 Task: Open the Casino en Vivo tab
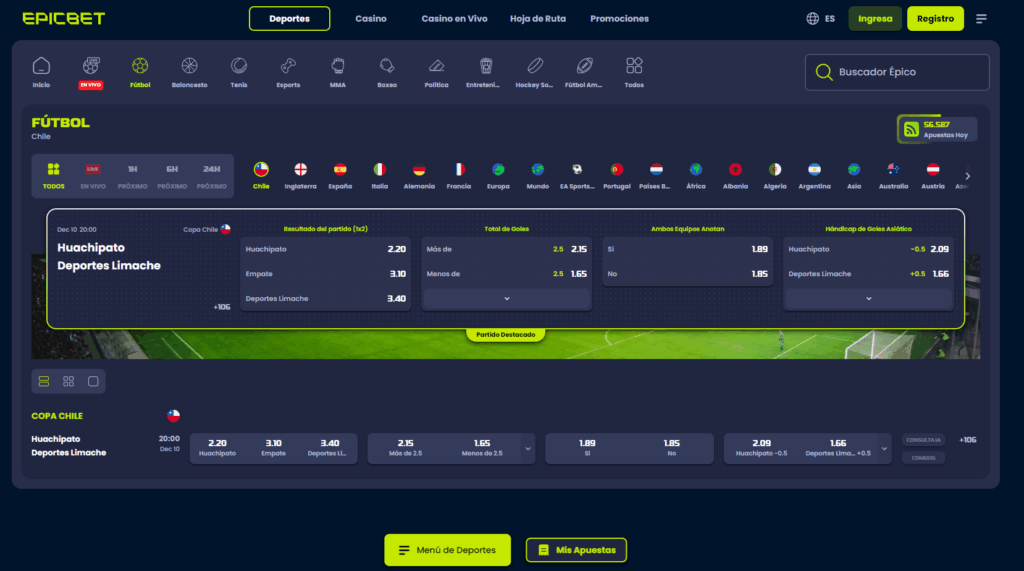click(455, 18)
